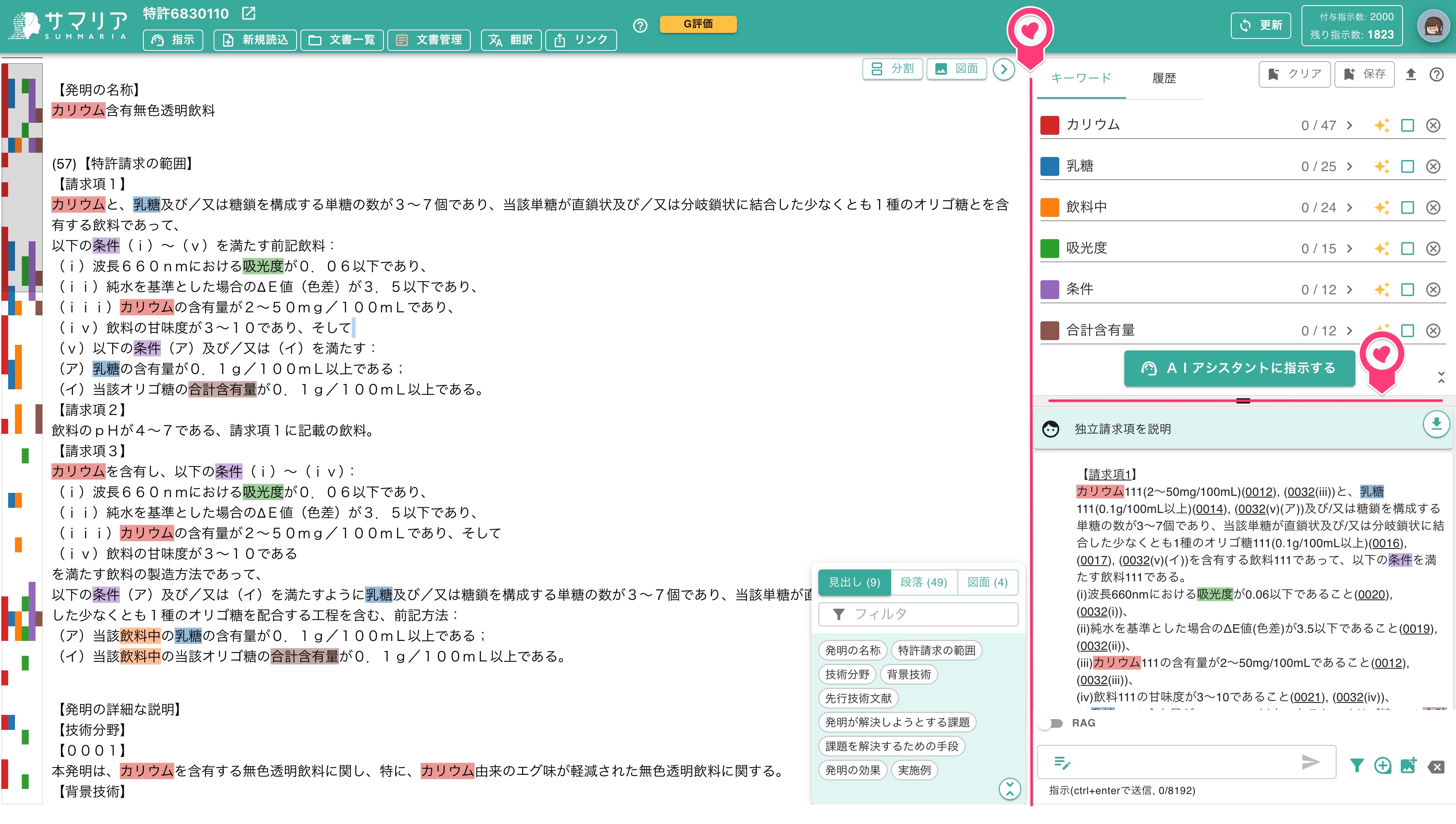Viewport: 1456px width, 824px height.
Task: Click 翻訳 button
Action: 511,40
